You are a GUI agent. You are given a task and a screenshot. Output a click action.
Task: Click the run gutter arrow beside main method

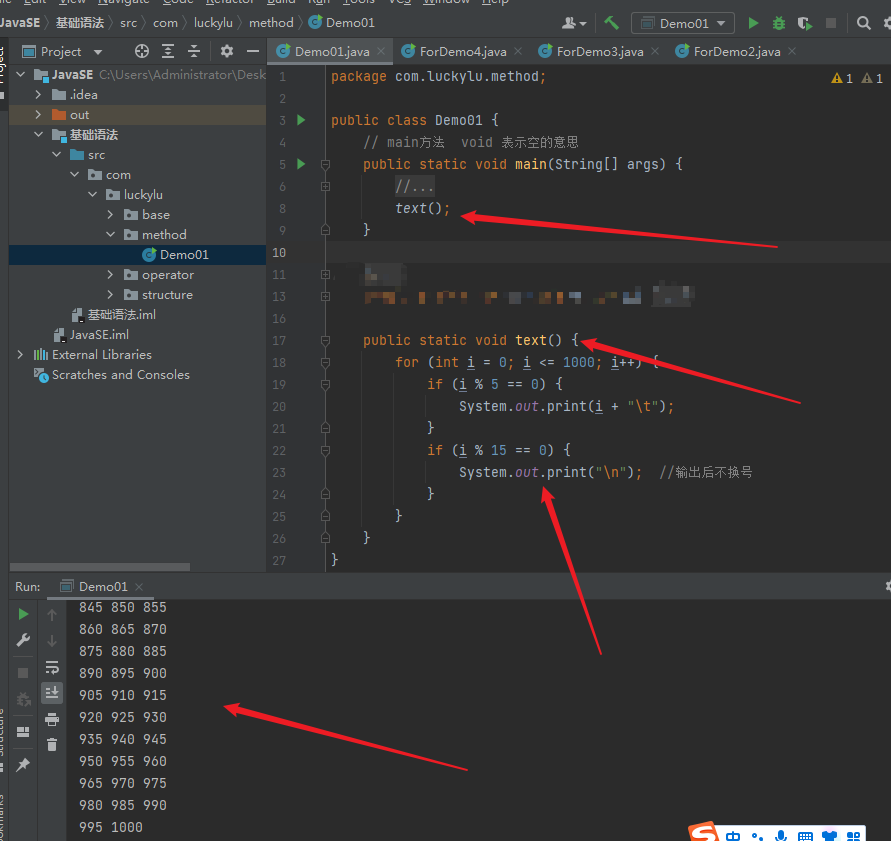(x=301, y=164)
